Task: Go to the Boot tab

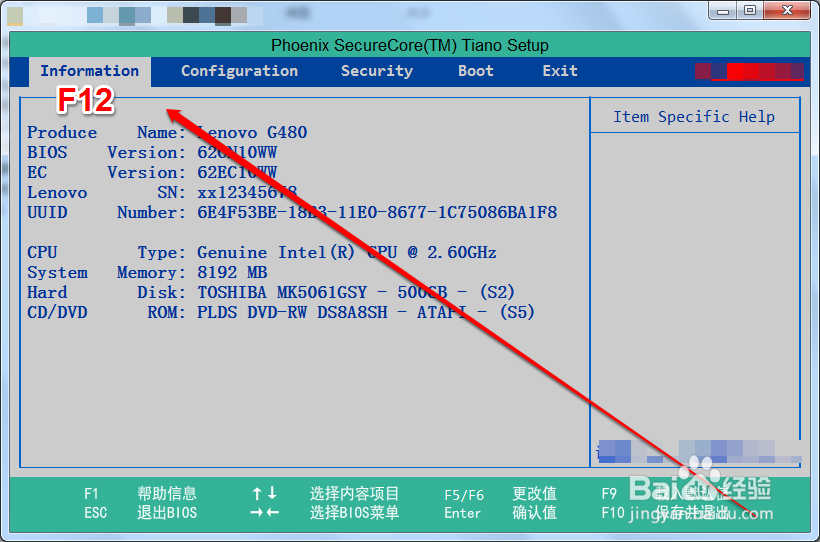Action: point(476,71)
